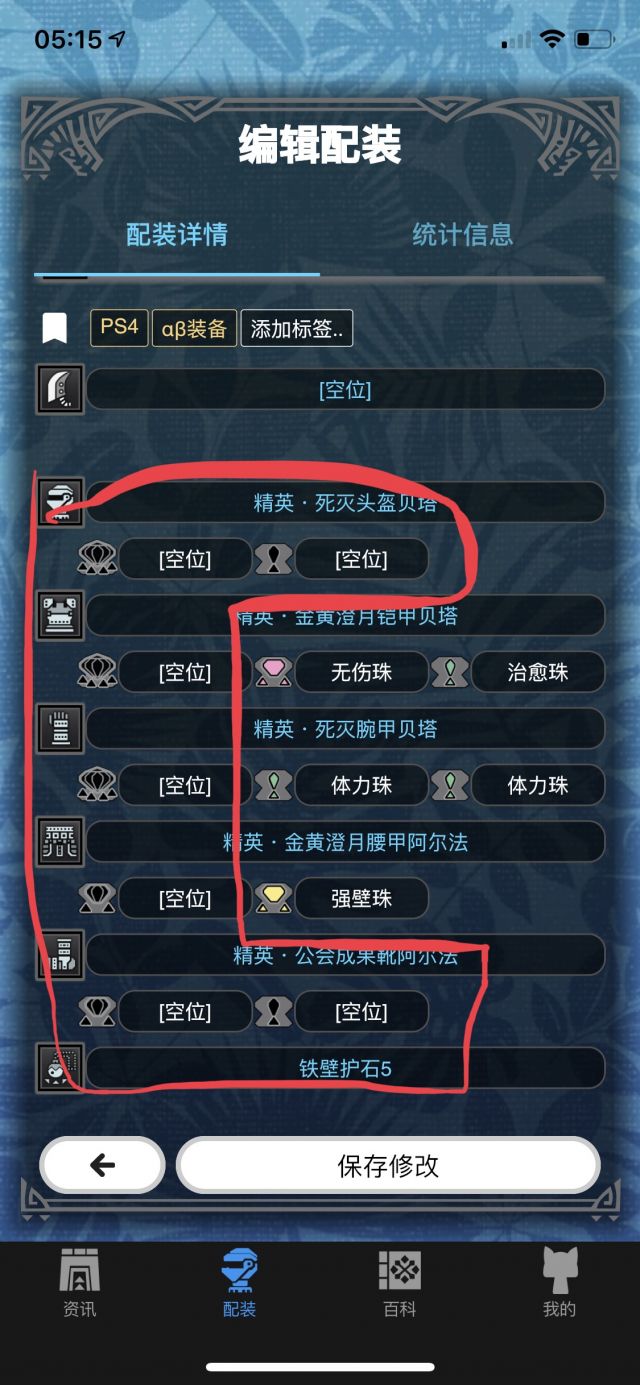Click the 保存修改 button
The height and width of the screenshot is (1385, 640).
(388, 1165)
